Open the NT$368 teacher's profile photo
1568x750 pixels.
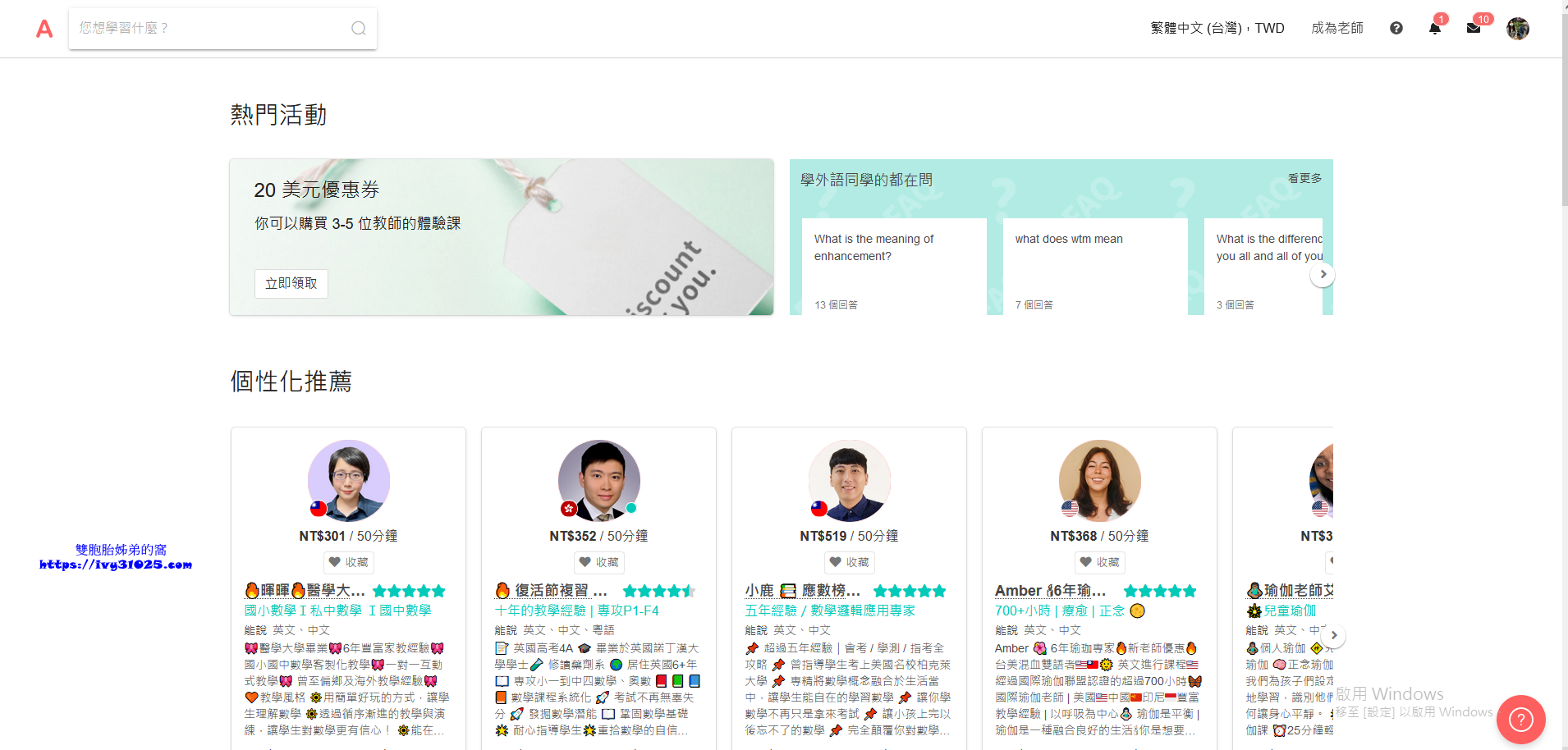pyautogui.click(x=1099, y=480)
